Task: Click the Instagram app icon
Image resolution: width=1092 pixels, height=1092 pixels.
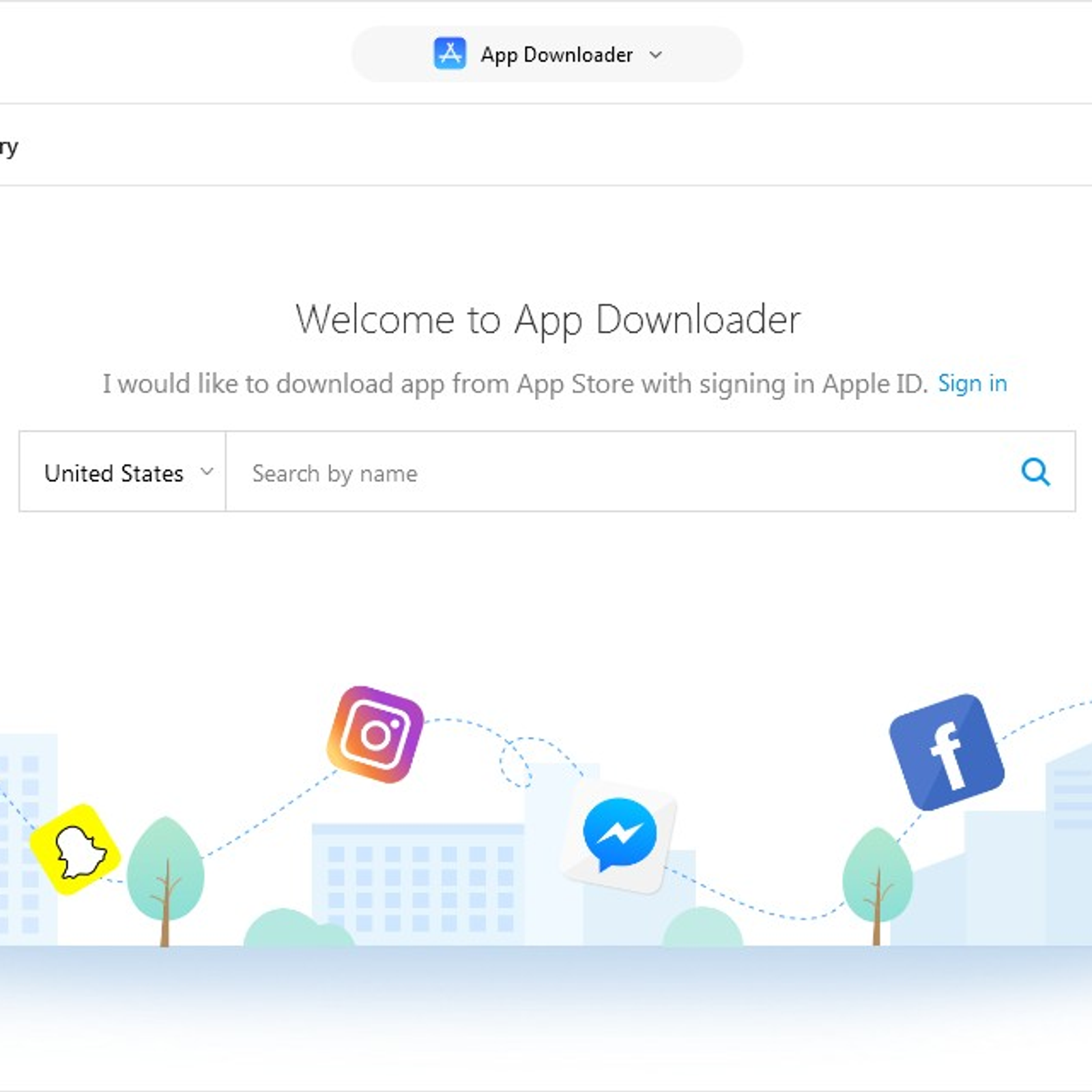Action: (375, 734)
